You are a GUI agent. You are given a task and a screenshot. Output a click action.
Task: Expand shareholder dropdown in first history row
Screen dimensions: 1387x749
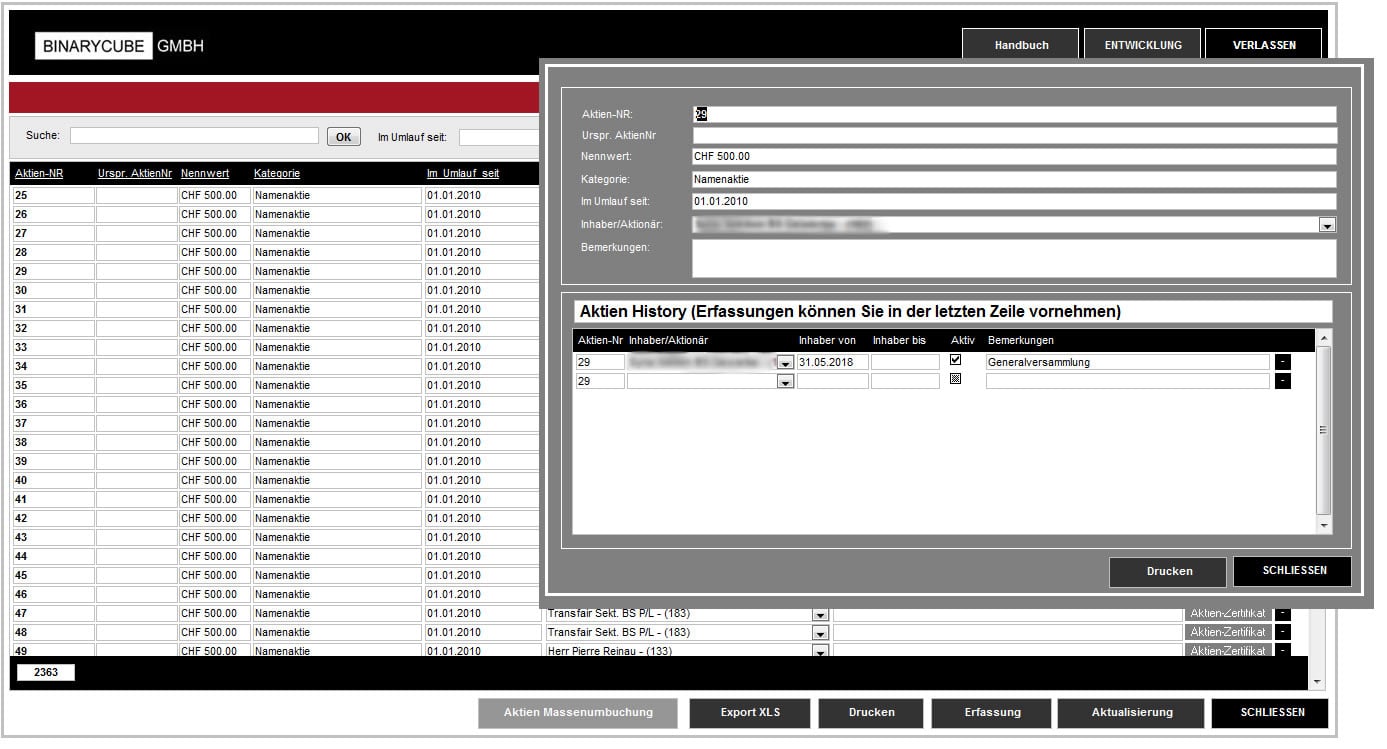(x=785, y=363)
